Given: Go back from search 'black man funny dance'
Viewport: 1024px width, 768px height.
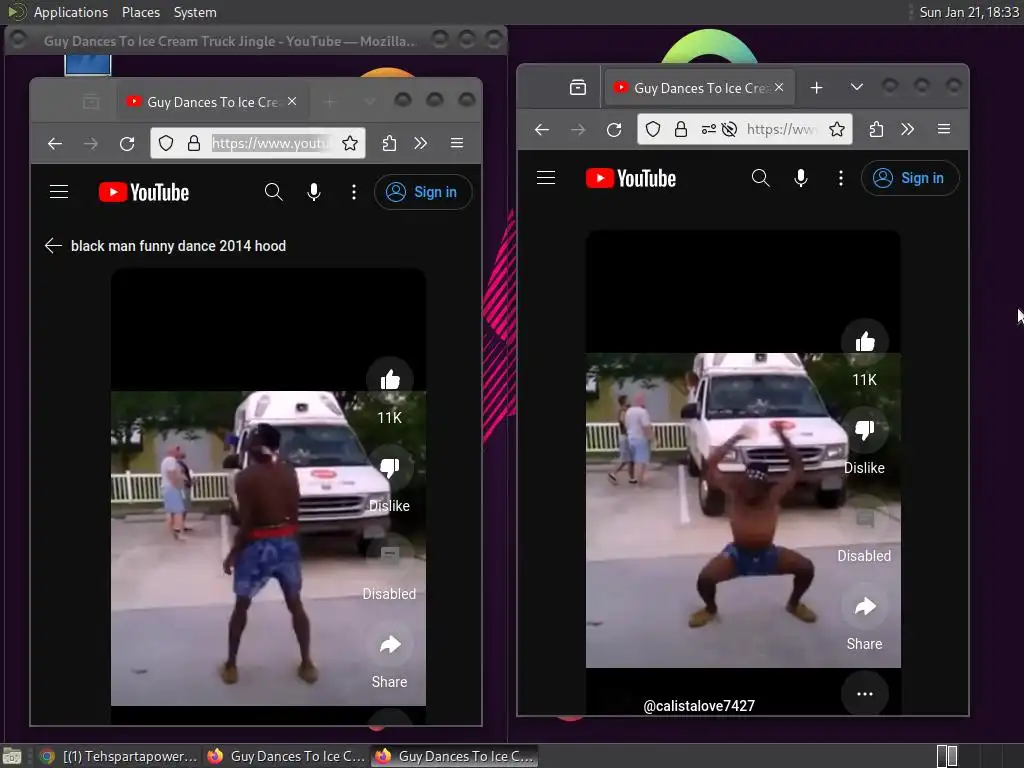Looking at the screenshot, I should [x=53, y=246].
